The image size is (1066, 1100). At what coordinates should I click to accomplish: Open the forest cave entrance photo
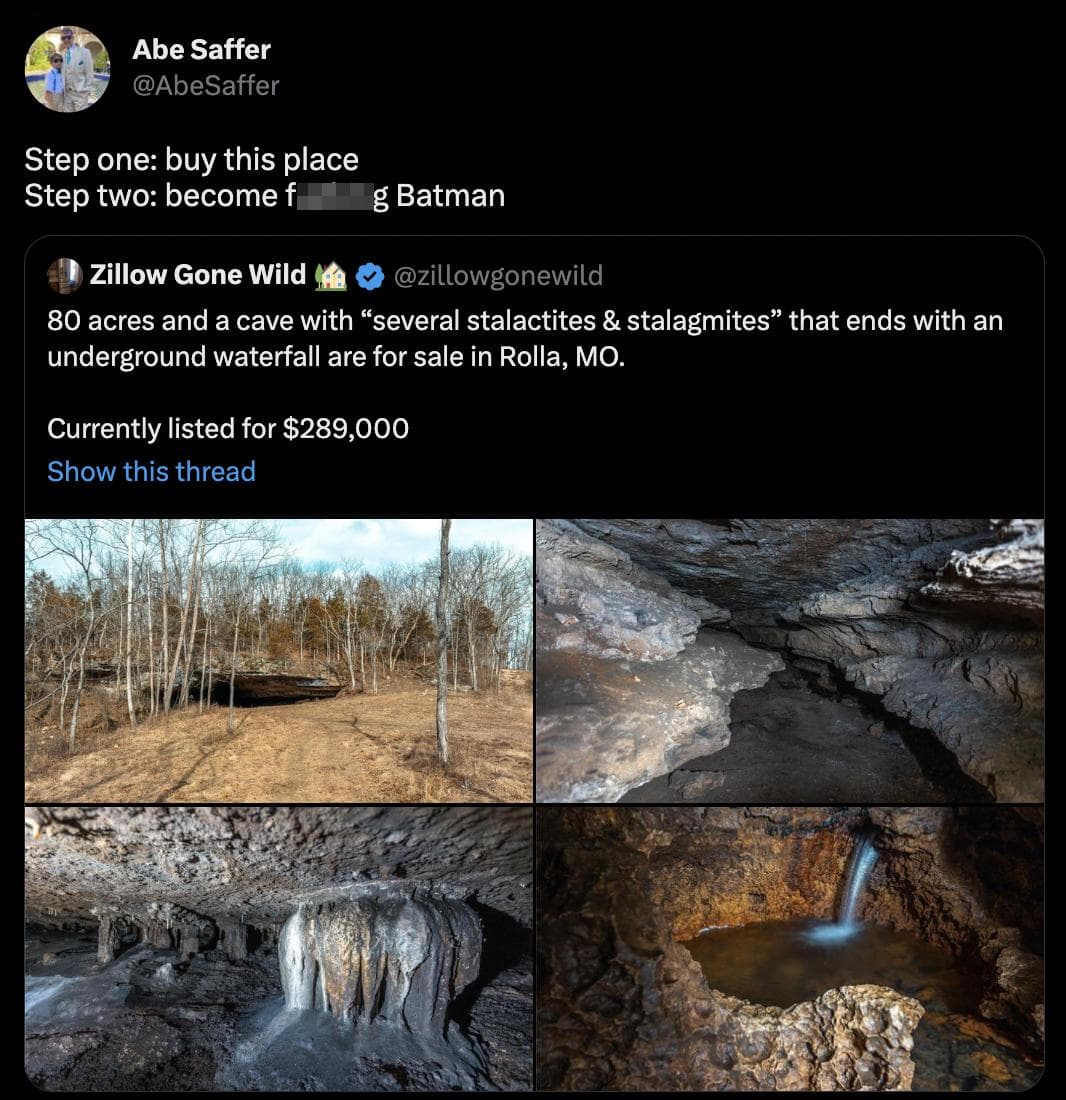(280, 658)
